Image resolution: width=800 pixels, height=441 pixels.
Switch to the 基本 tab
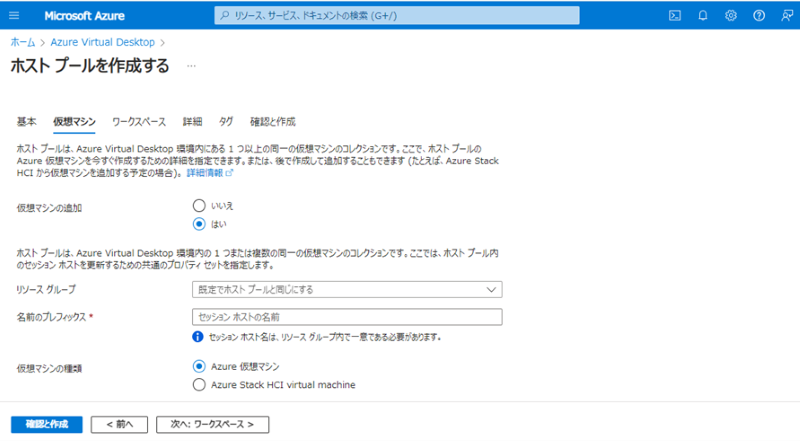tap(26, 121)
